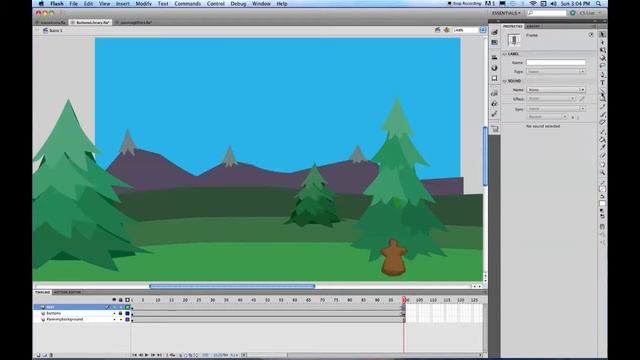Select the 3D Rotation tool
640x360 pixels.
pos(602,58)
